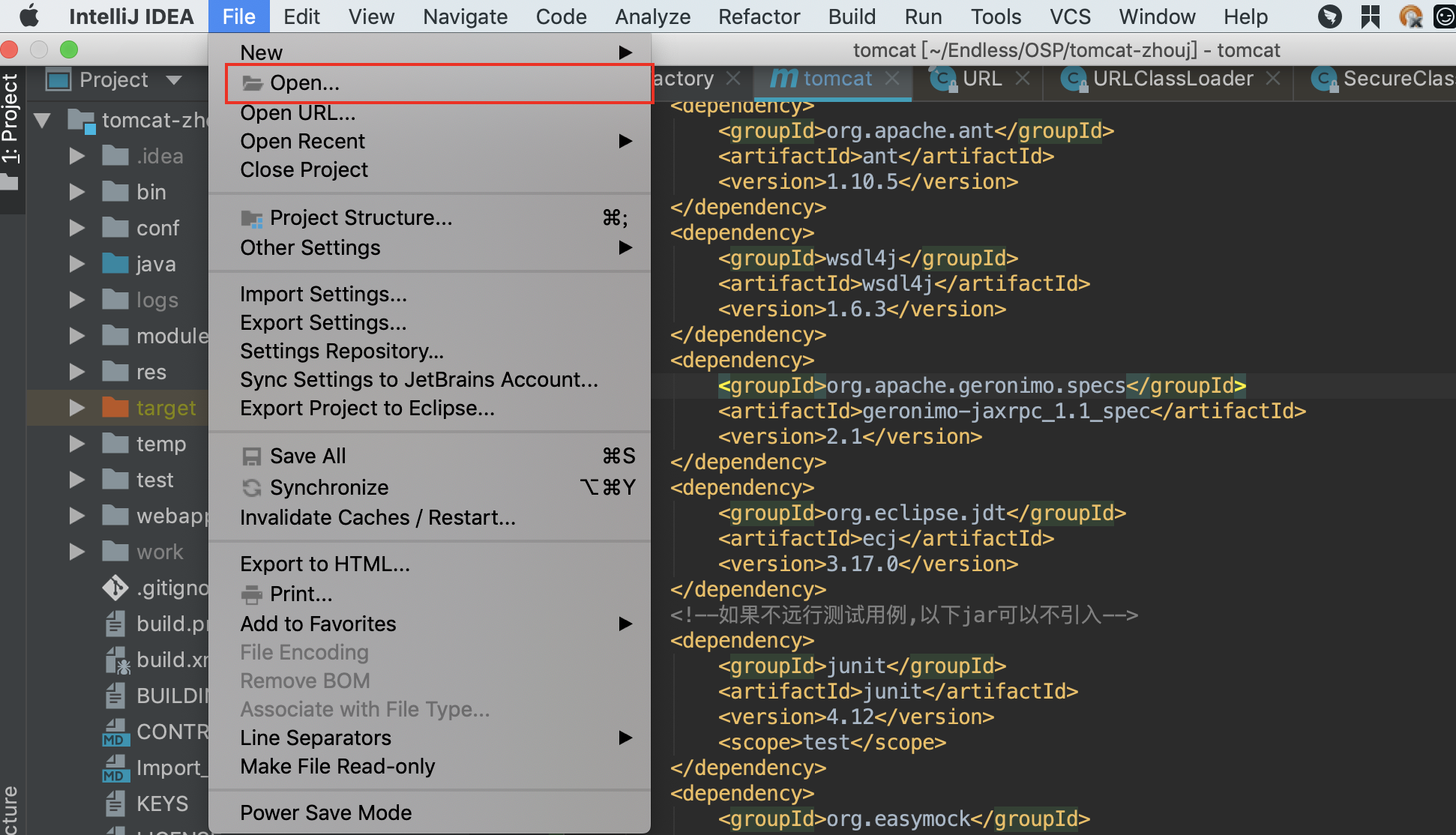This screenshot has height=835, width=1456.
Task: Select Close Project
Action: click(430, 170)
